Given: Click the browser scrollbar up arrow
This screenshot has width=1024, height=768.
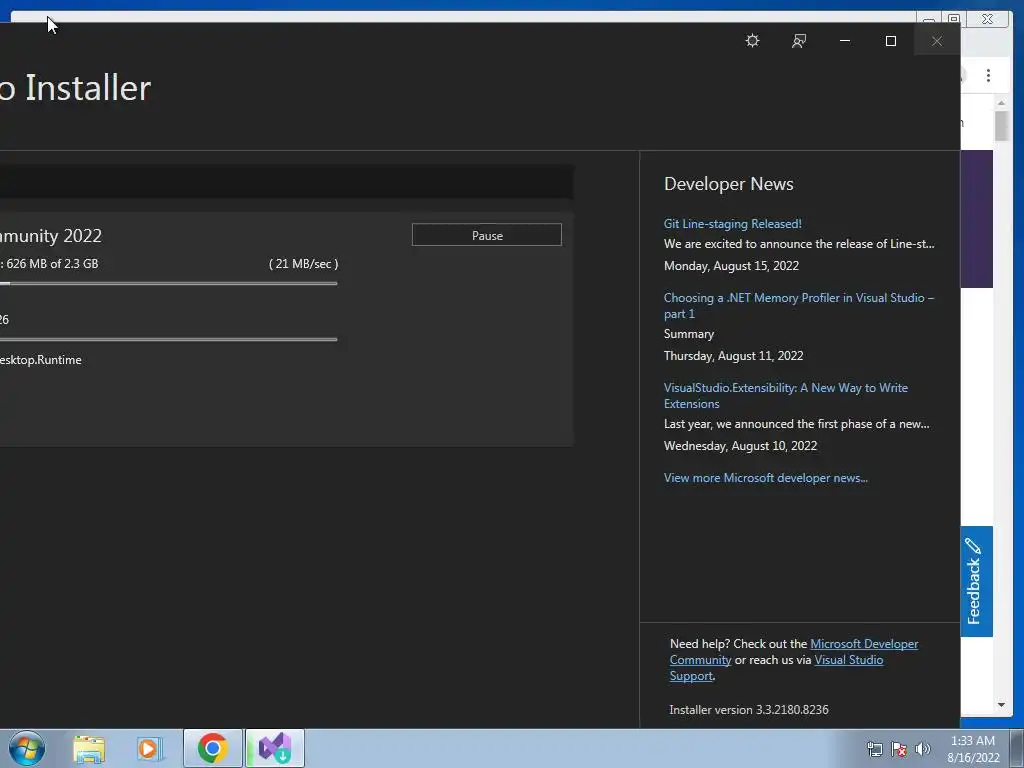Looking at the screenshot, I should [x=1001, y=103].
